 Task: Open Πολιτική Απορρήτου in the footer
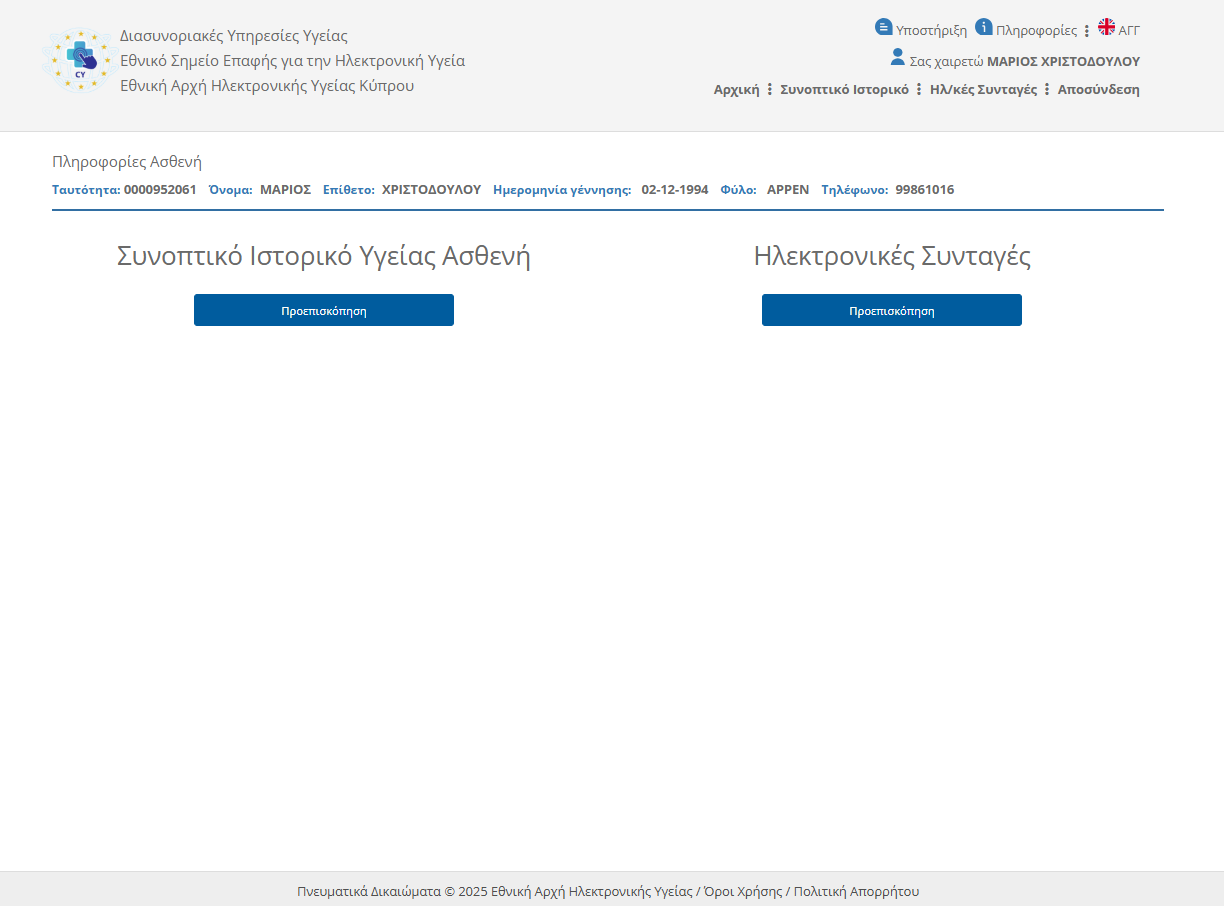point(856,892)
